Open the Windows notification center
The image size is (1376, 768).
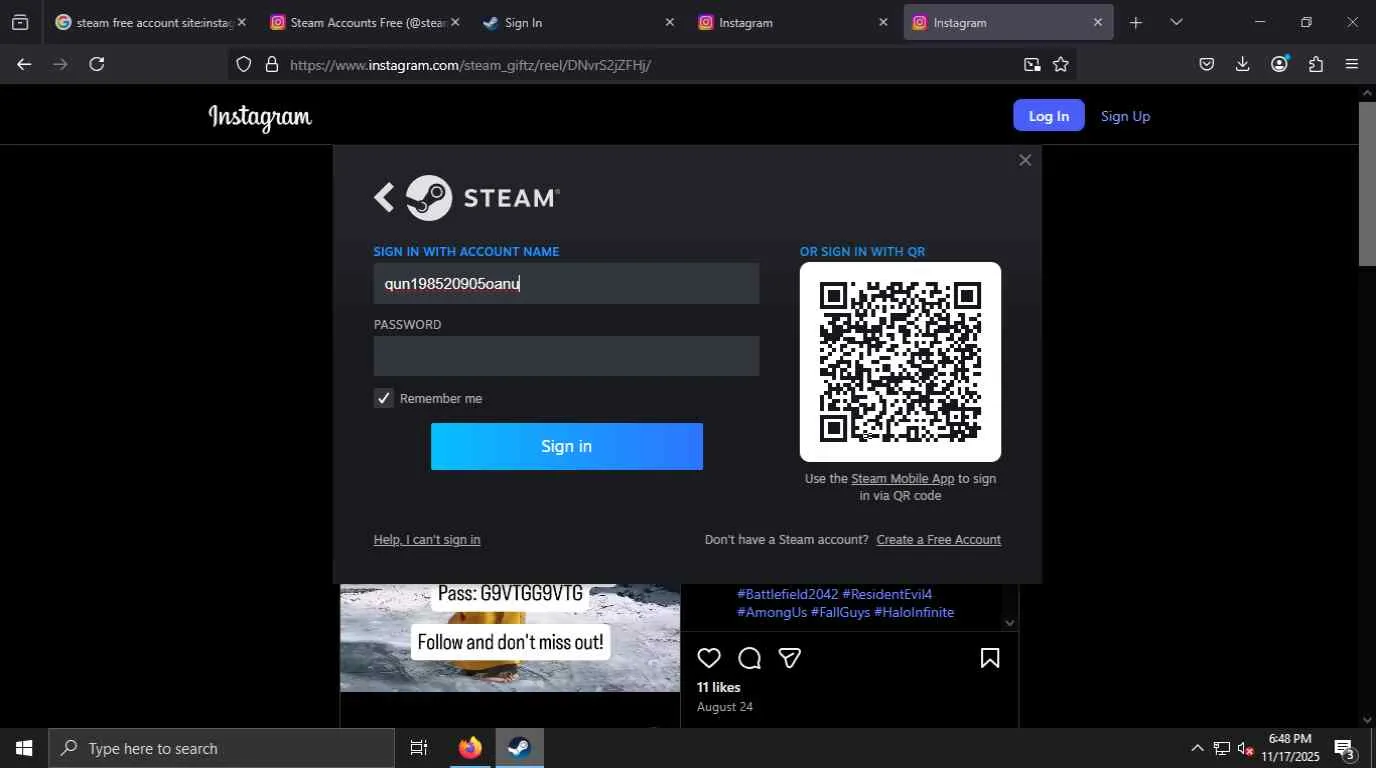(1346, 748)
